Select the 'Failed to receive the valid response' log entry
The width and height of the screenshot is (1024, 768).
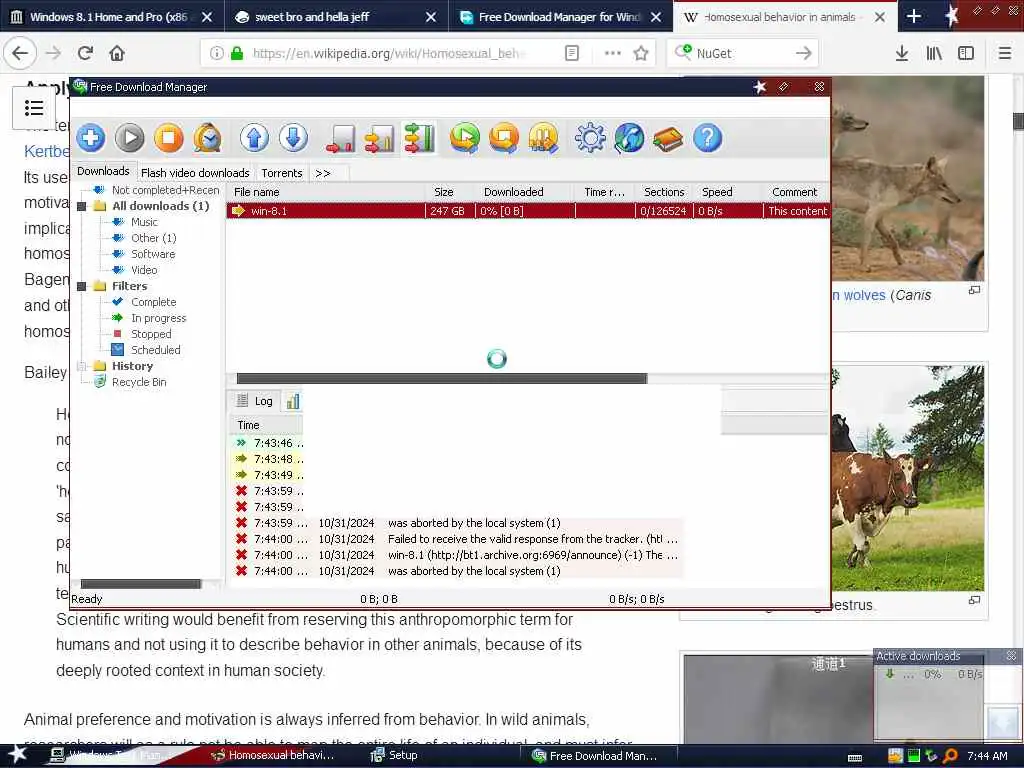click(x=457, y=539)
